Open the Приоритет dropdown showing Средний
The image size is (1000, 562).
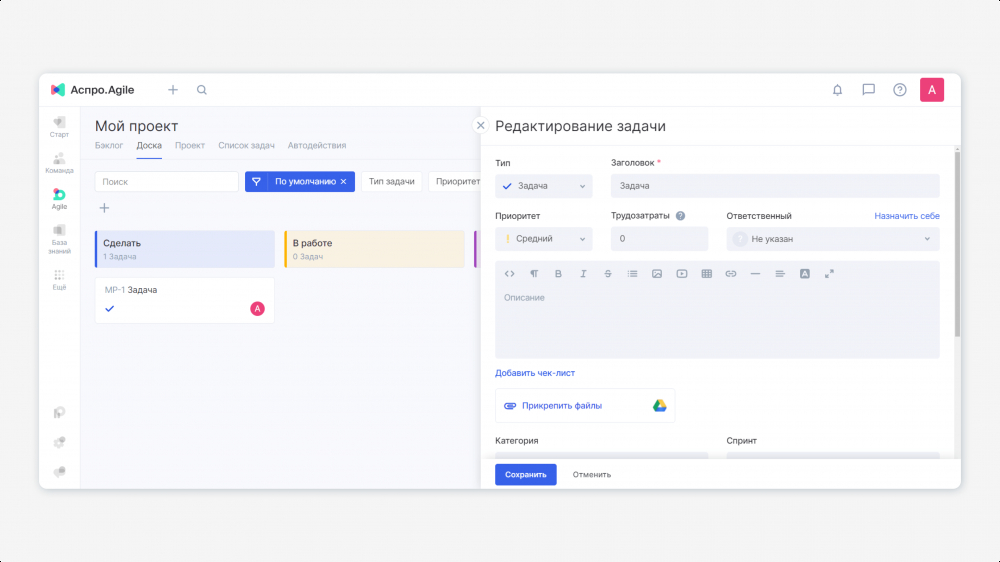click(x=544, y=239)
